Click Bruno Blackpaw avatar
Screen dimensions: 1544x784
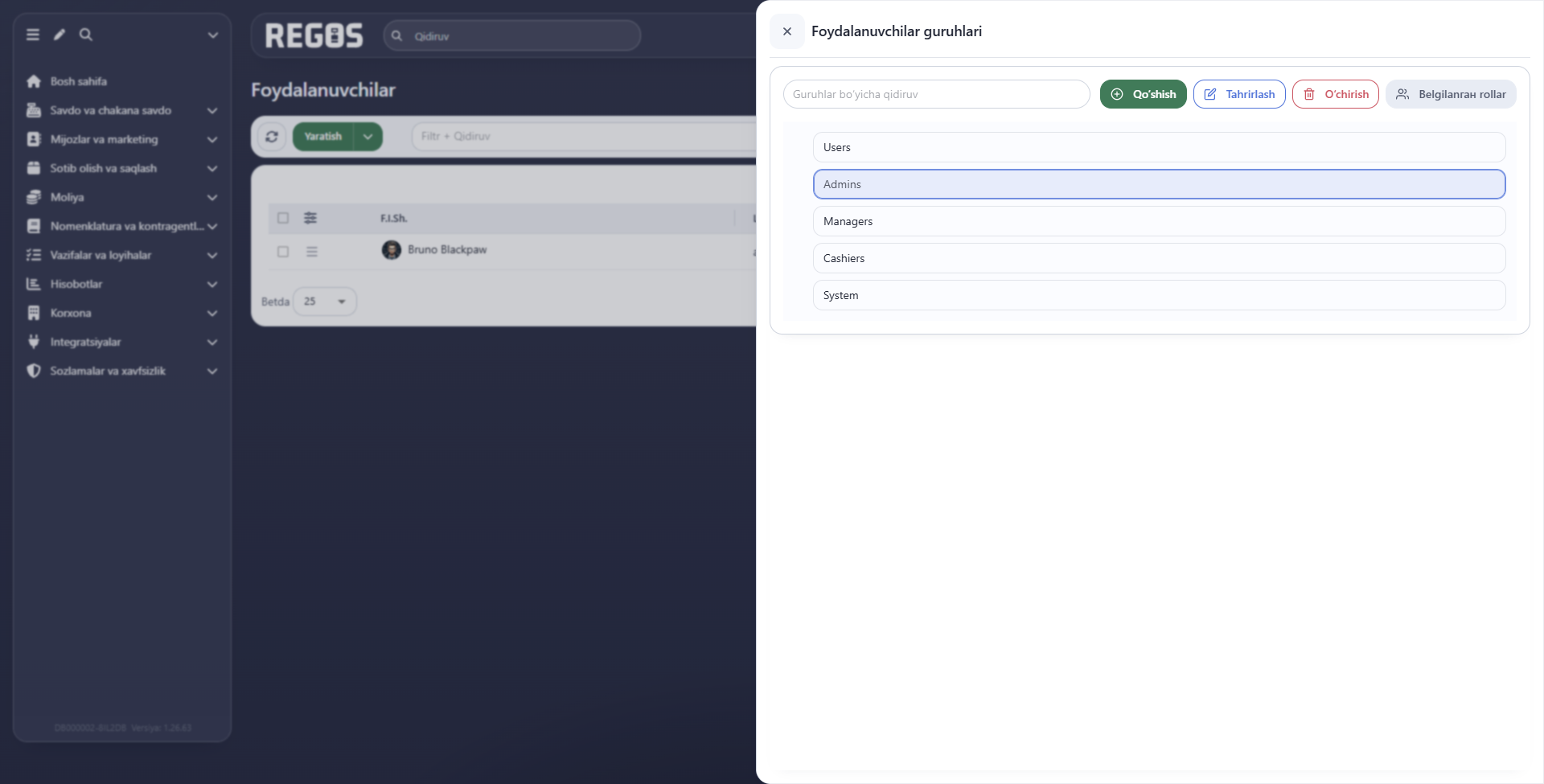click(x=392, y=250)
